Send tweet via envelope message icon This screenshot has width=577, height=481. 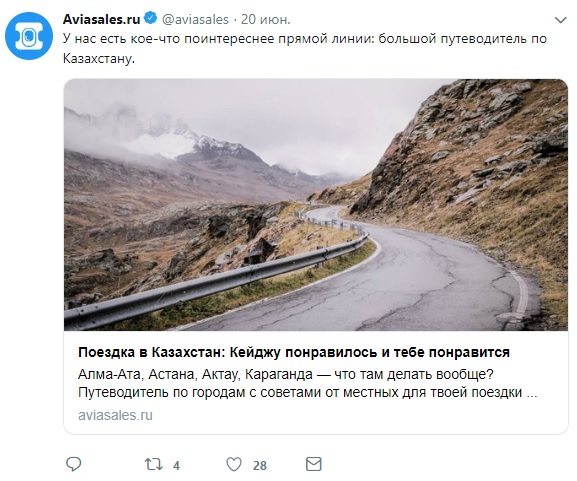pos(314,464)
